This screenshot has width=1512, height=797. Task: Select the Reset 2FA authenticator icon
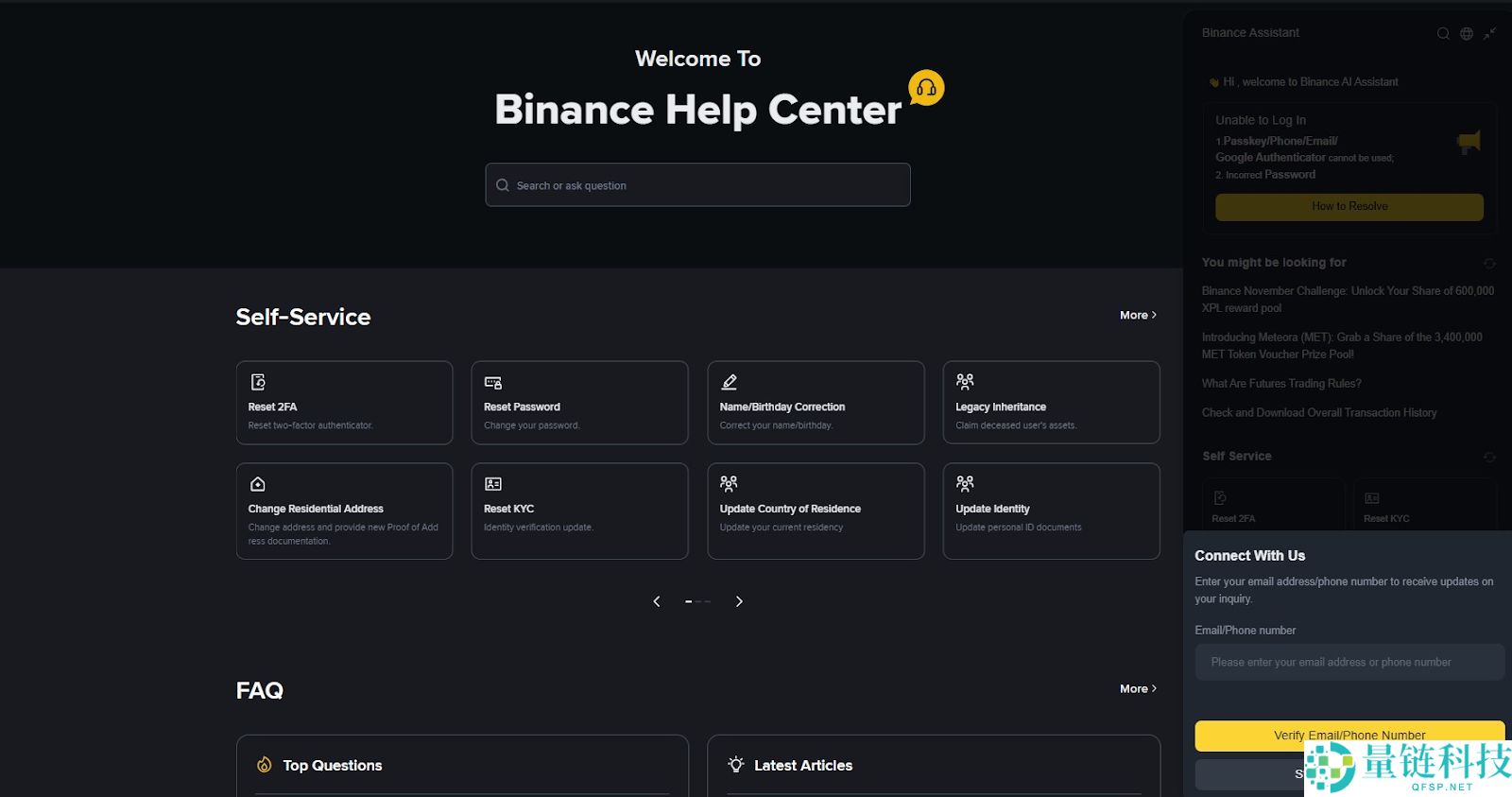coord(257,382)
